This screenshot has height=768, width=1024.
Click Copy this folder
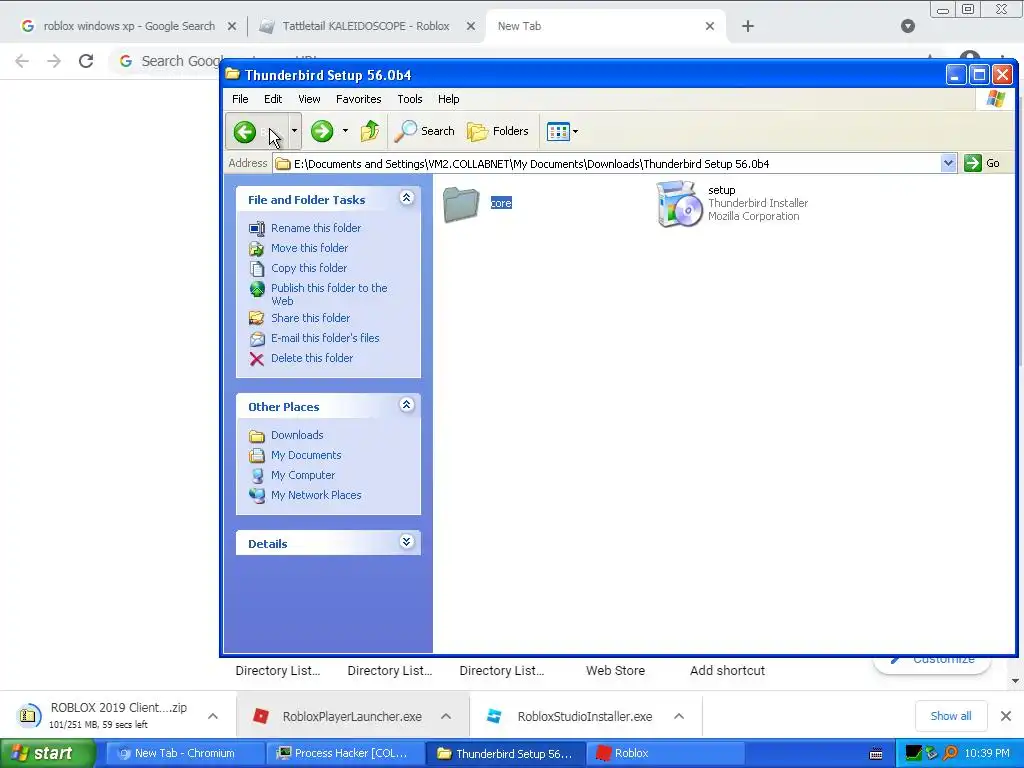[x=309, y=268]
